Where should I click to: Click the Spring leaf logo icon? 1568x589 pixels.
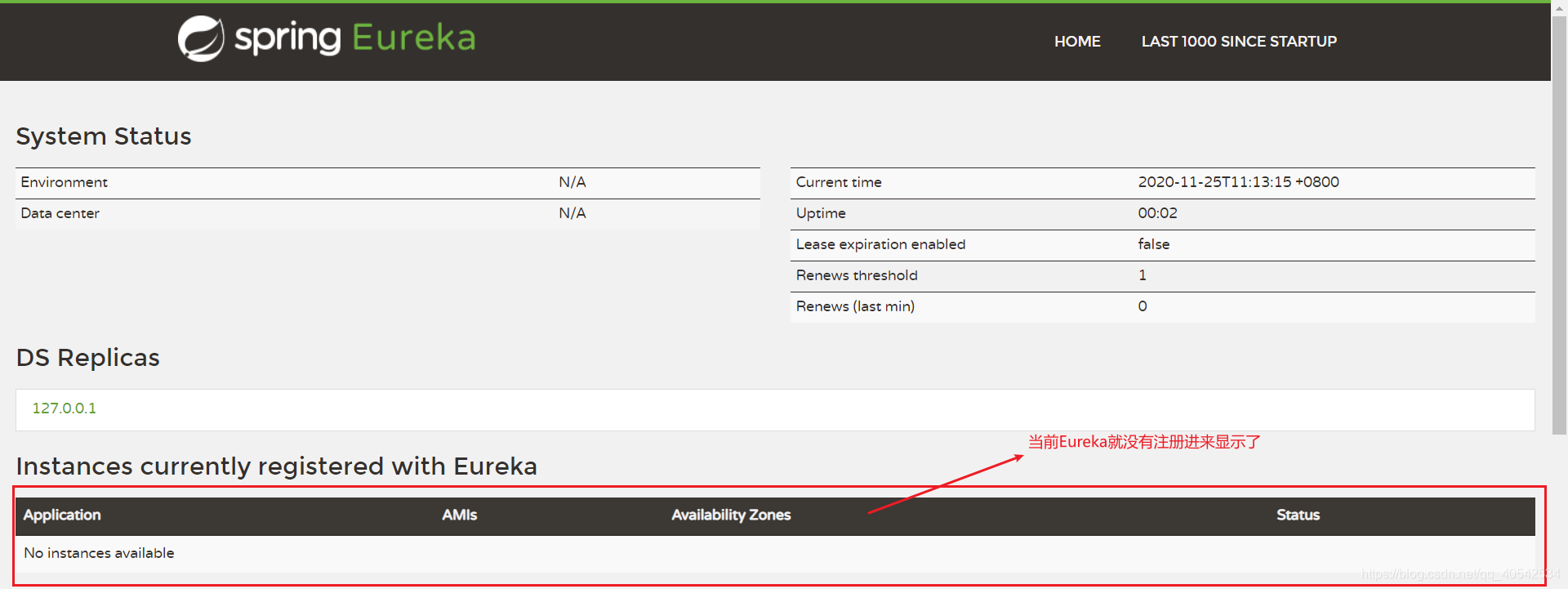pyautogui.click(x=201, y=38)
